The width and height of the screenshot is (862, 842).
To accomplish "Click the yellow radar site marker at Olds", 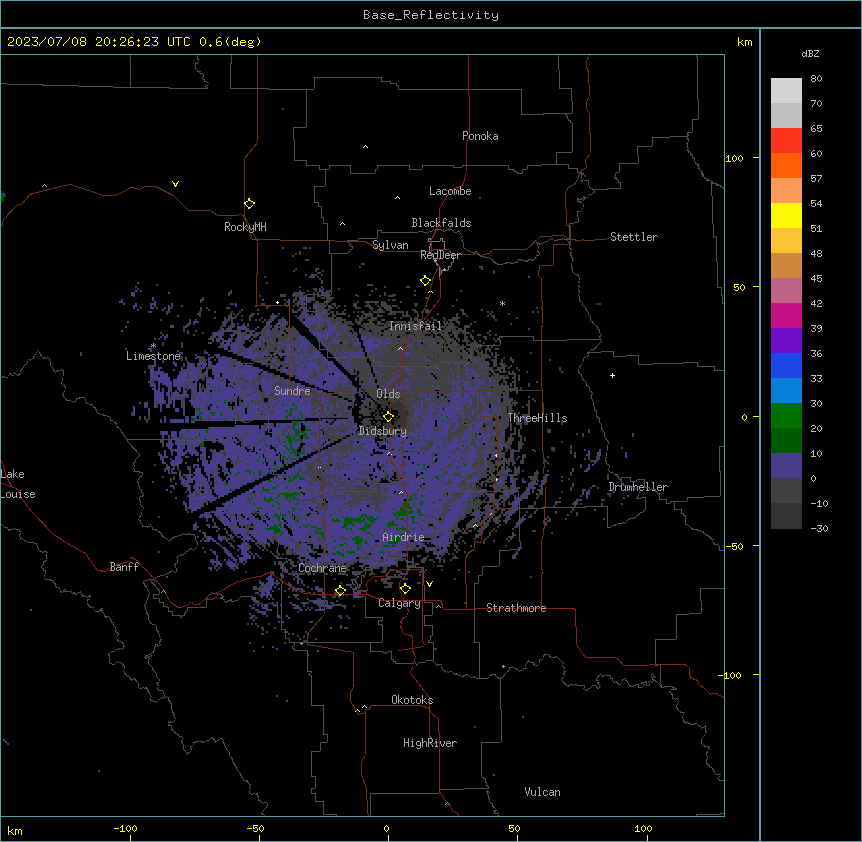I will [x=388, y=416].
